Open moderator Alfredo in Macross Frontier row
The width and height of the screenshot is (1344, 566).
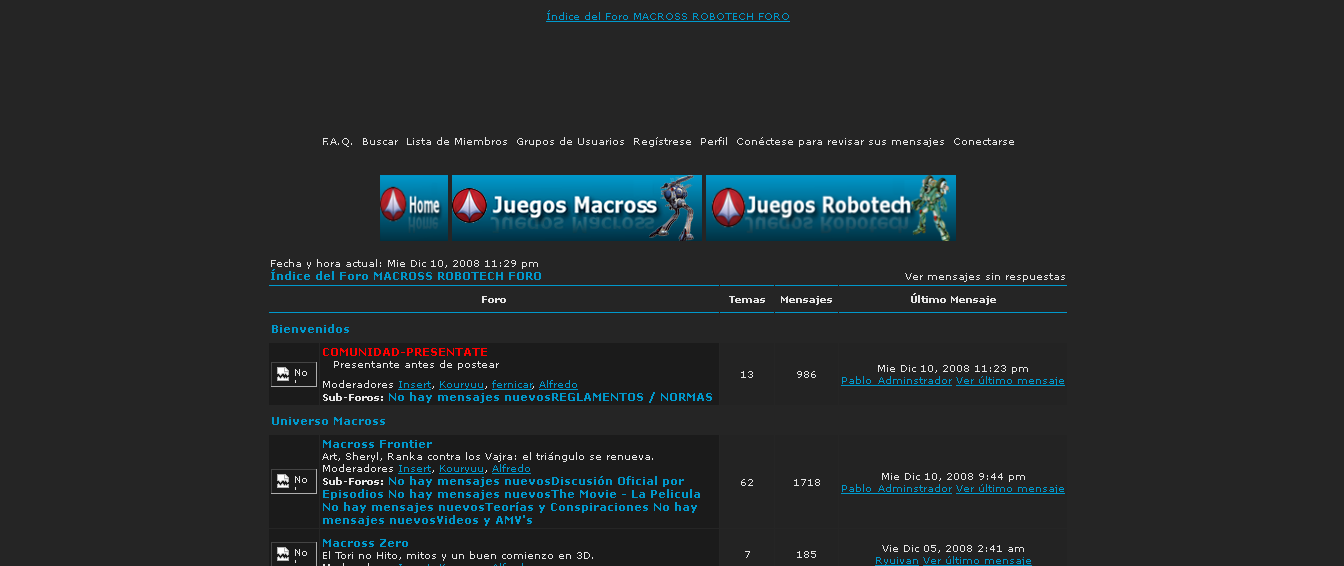pyautogui.click(x=511, y=469)
